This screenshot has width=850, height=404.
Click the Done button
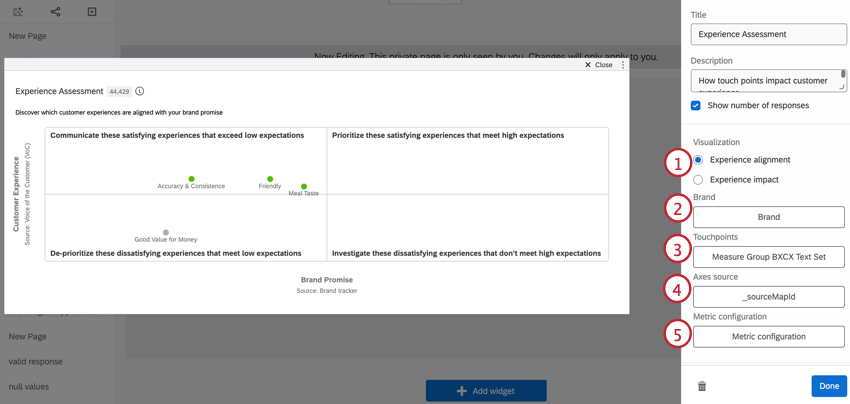point(829,386)
